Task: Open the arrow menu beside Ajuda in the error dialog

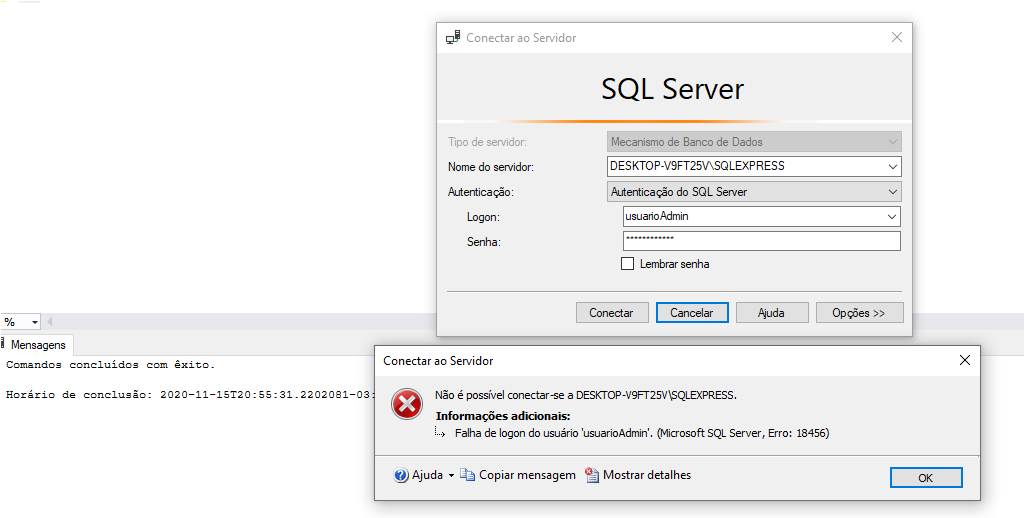Action: pyautogui.click(x=451, y=476)
